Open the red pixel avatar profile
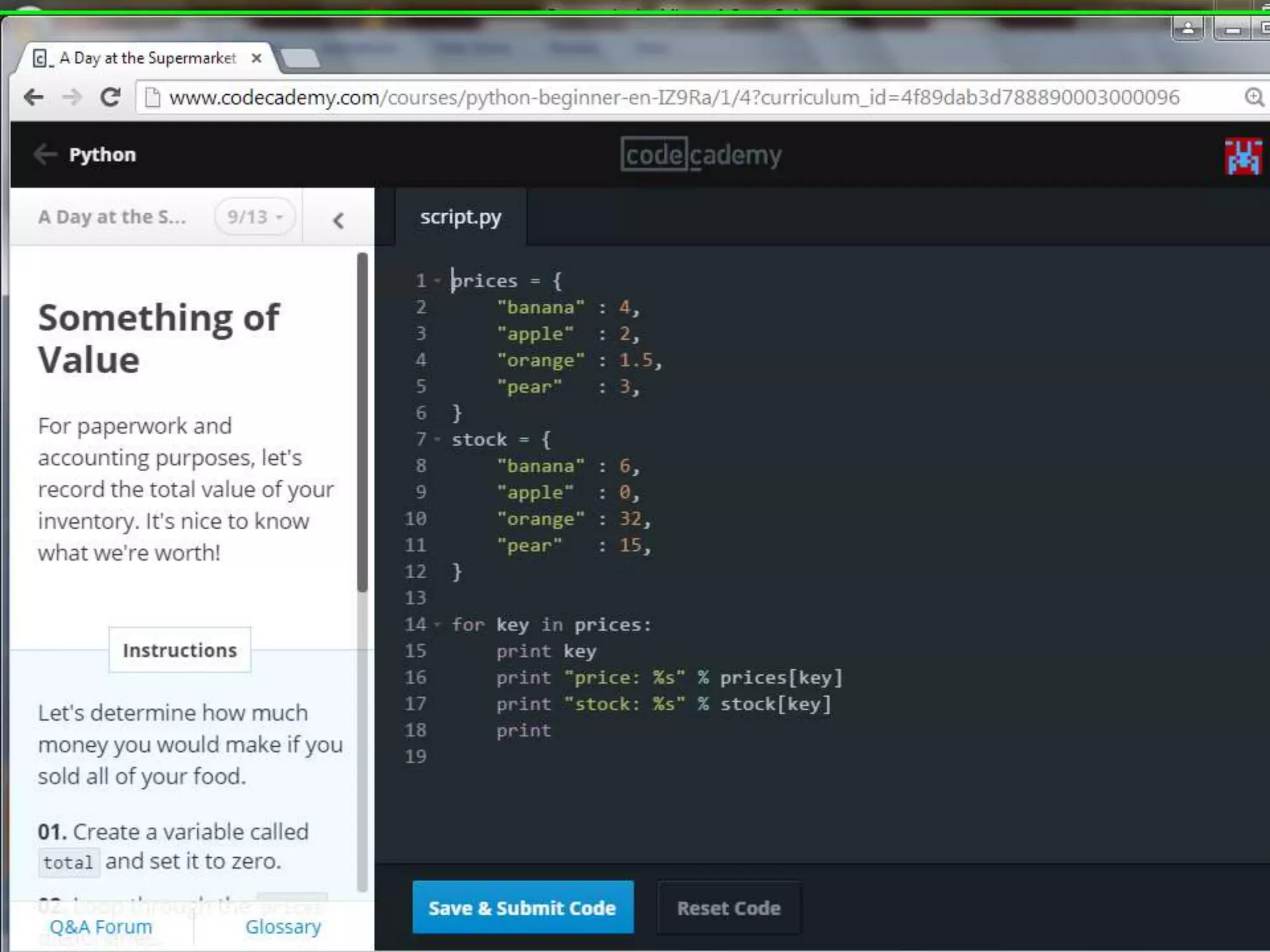 pyautogui.click(x=1242, y=157)
